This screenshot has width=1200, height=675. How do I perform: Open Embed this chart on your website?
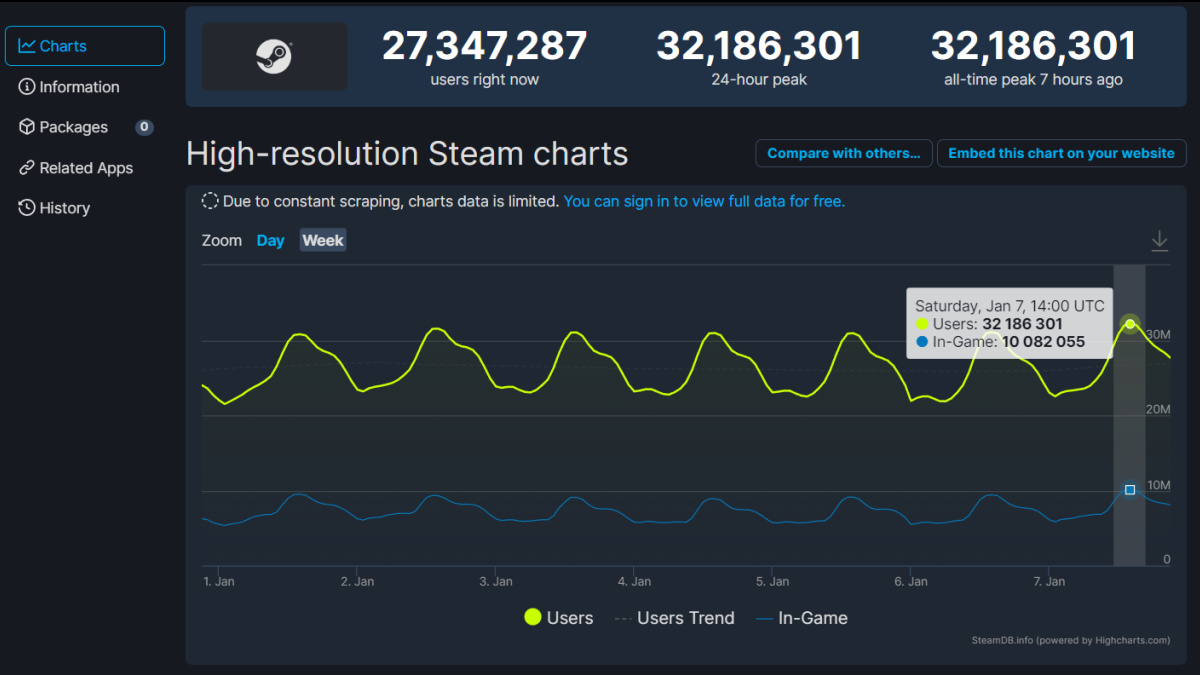tap(1061, 153)
